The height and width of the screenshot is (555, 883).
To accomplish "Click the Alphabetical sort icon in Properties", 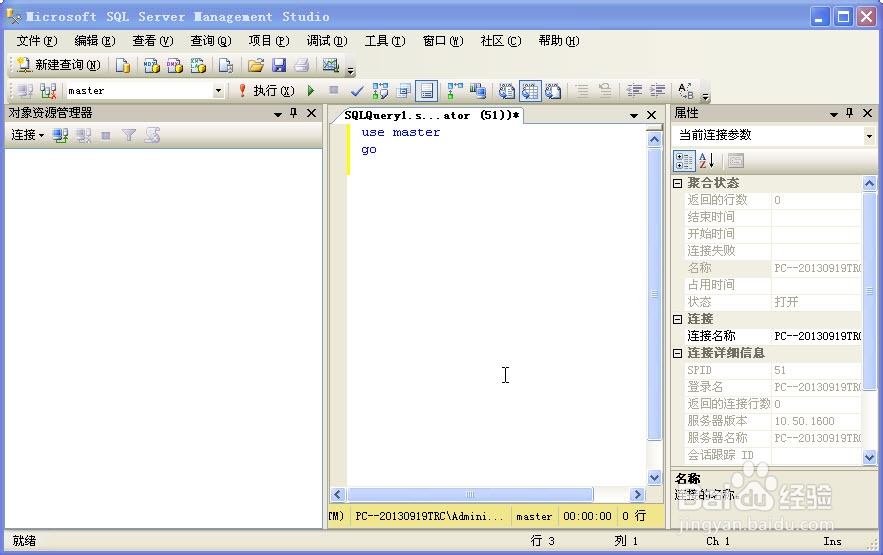I will click(707, 161).
